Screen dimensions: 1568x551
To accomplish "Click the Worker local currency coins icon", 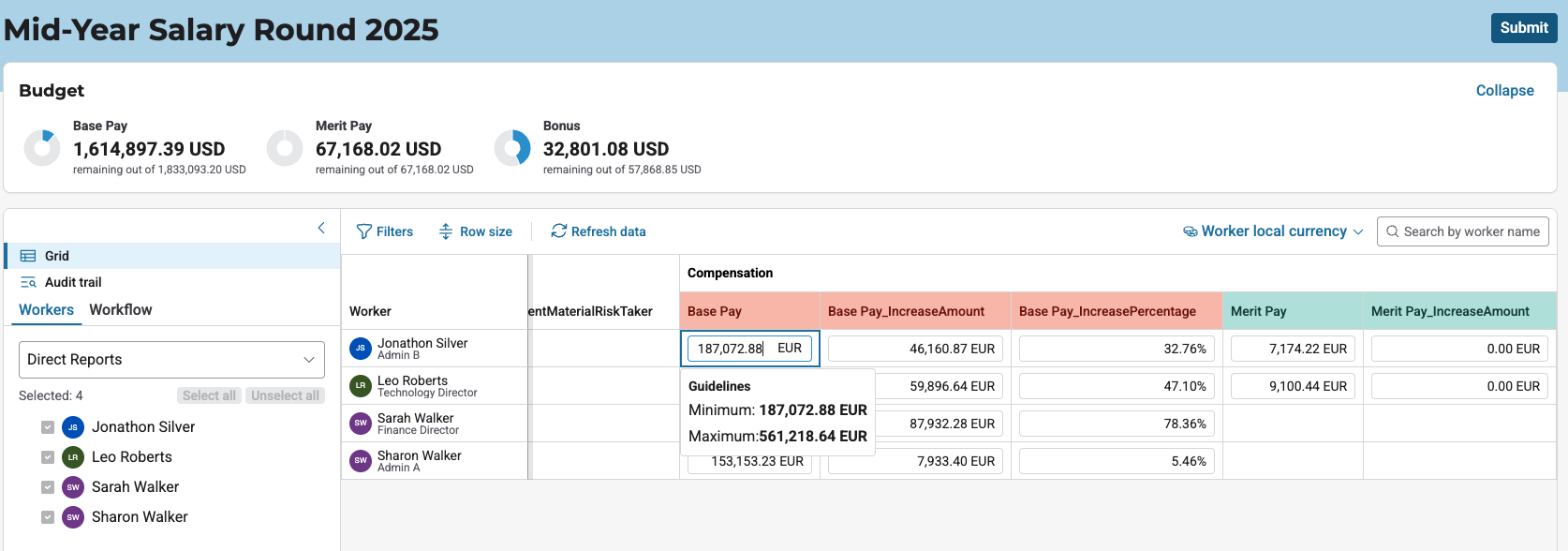I will [x=1191, y=231].
